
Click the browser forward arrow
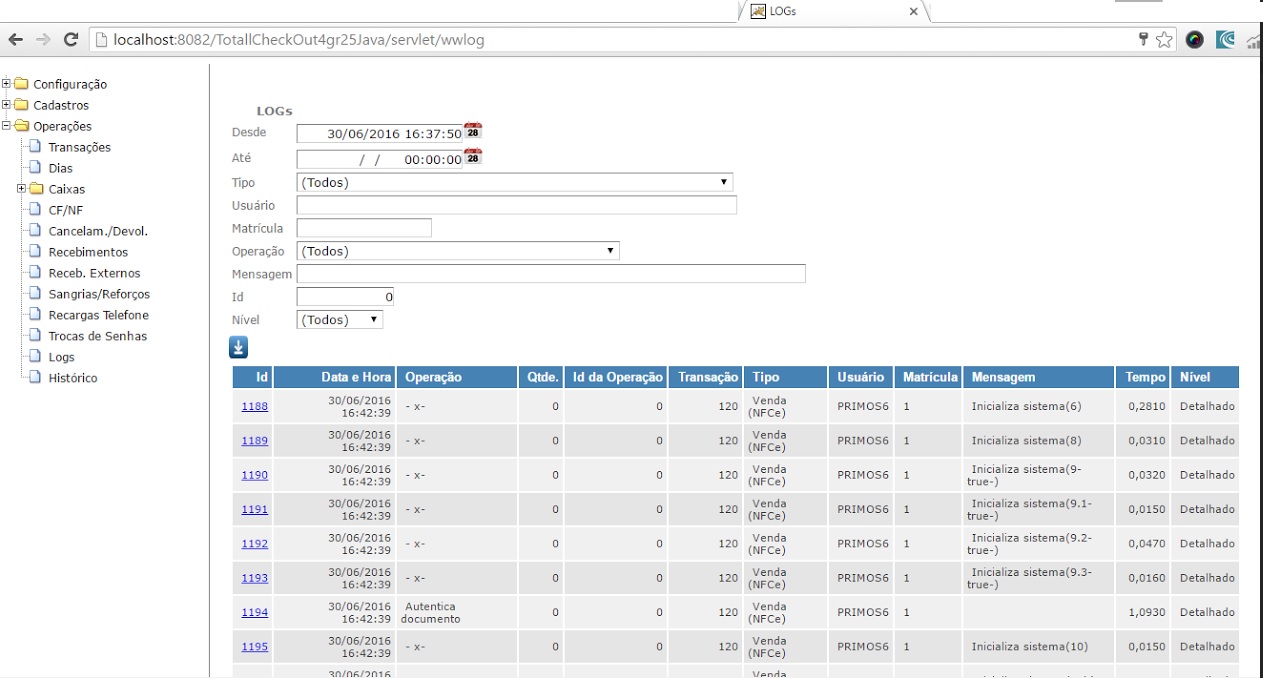click(43, 40)
